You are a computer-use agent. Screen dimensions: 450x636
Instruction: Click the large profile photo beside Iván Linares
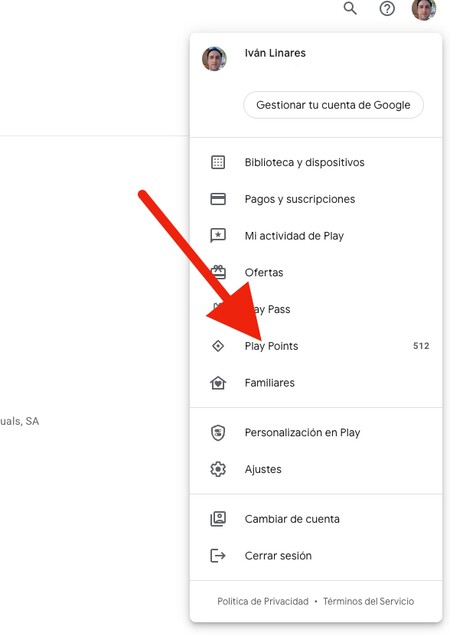pos(214,59)
